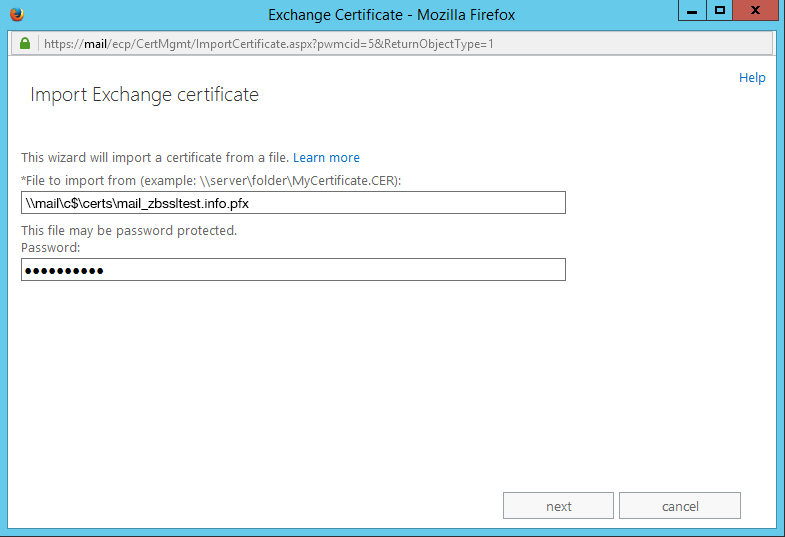Click the bold mail hostname in URL
Image resolution: width=785 pixels, height=537 pixels.
[x=95, y=44]
